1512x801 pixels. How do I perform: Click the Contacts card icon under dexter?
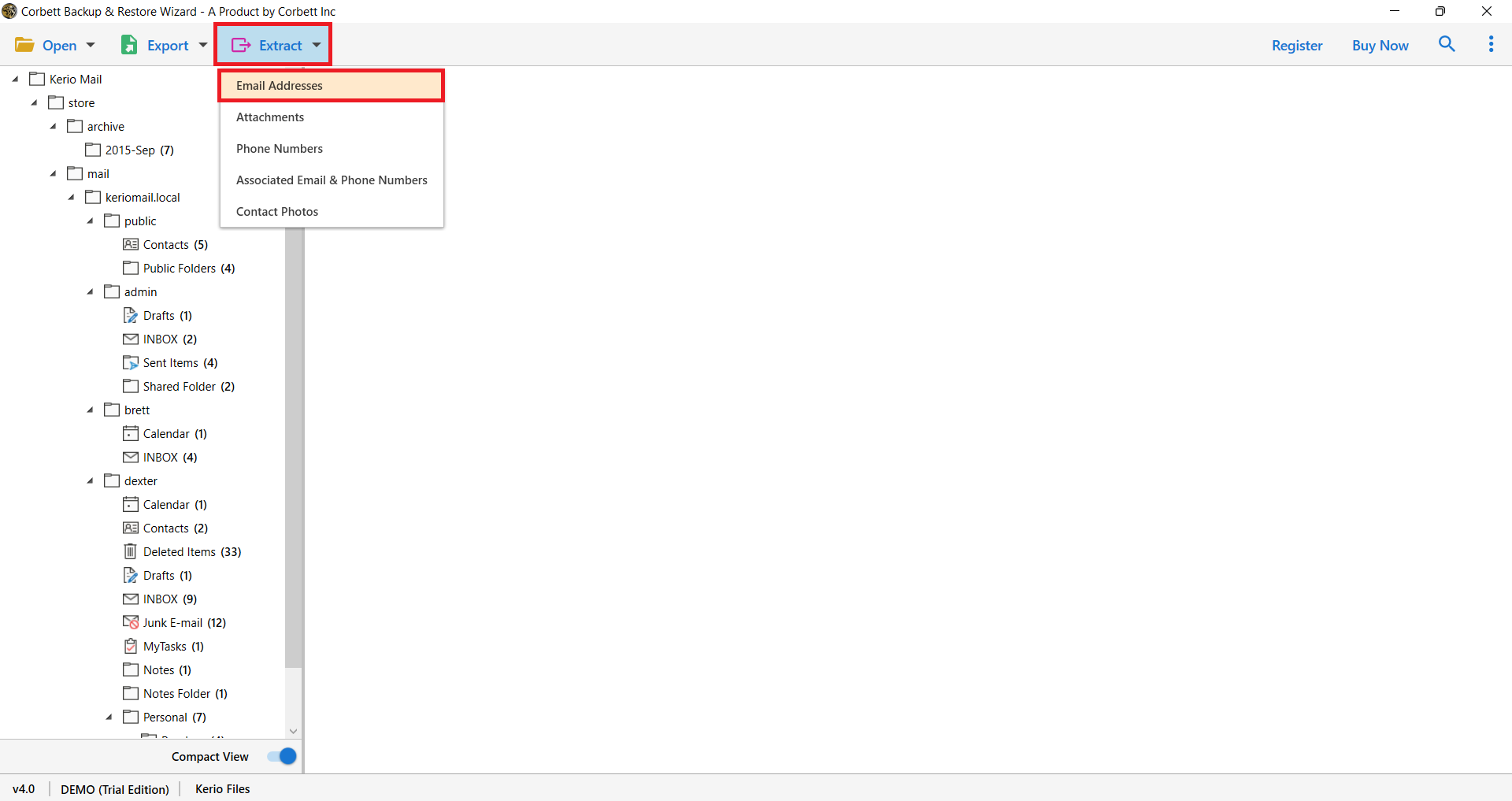point(131,528)
